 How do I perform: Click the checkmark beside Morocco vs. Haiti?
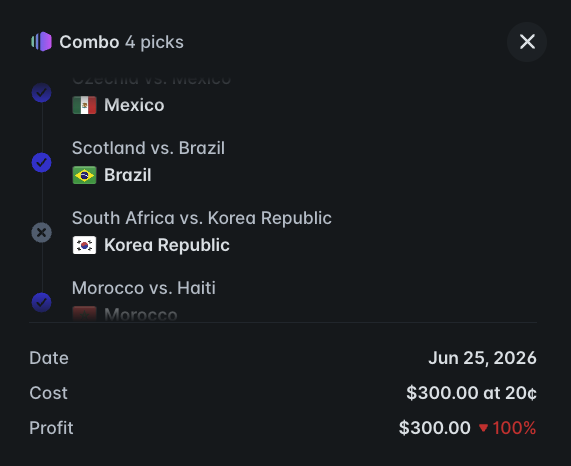42,302
